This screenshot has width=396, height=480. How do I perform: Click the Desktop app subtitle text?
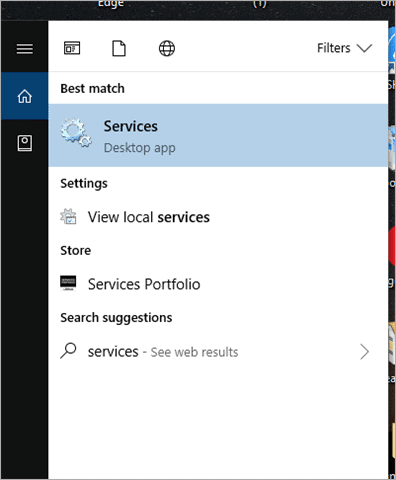(x=140, y=148)
